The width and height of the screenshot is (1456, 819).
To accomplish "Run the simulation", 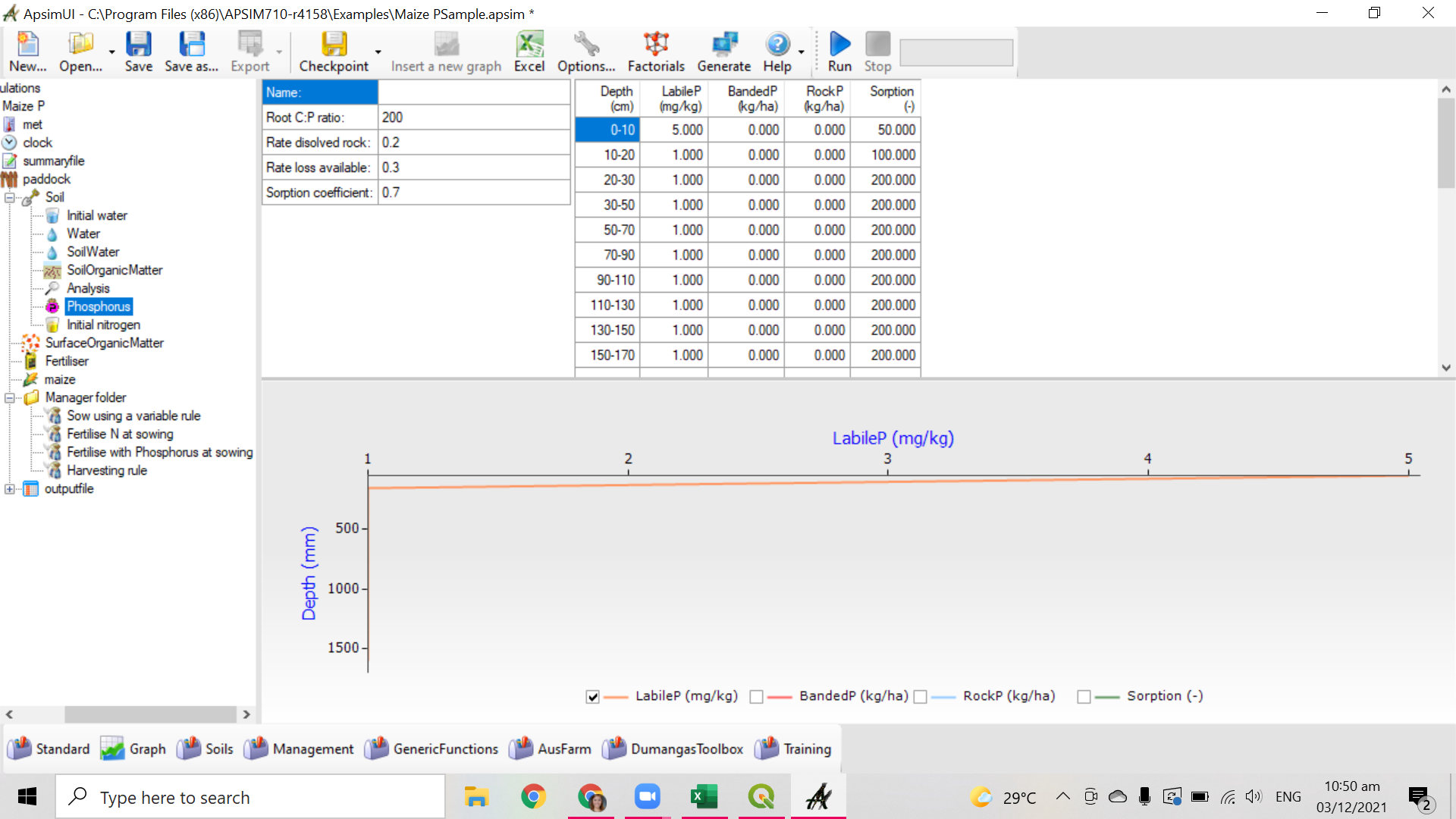I will 839,51.
